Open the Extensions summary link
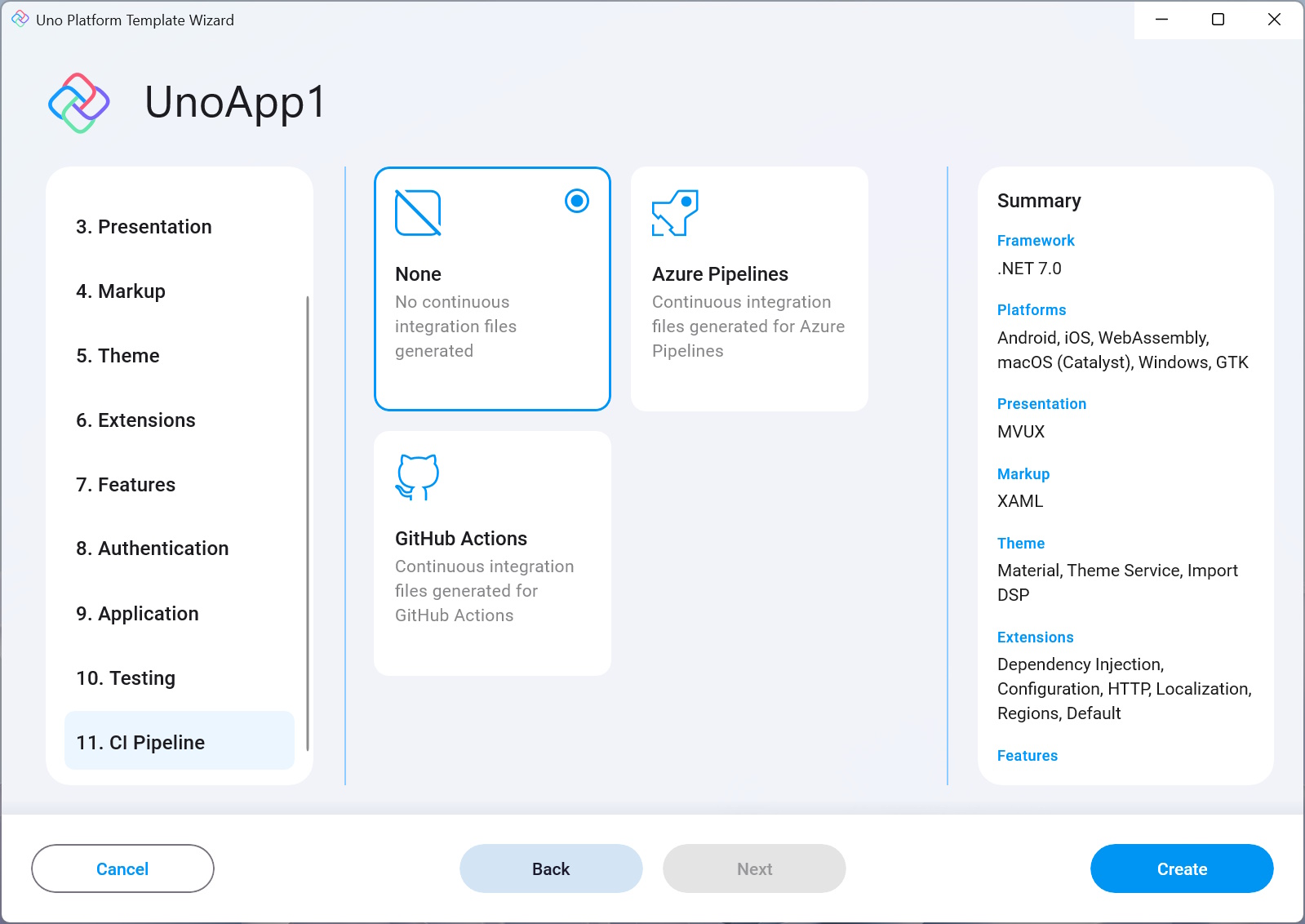This screenshot has width=1305, height=924. point(1035,637)
